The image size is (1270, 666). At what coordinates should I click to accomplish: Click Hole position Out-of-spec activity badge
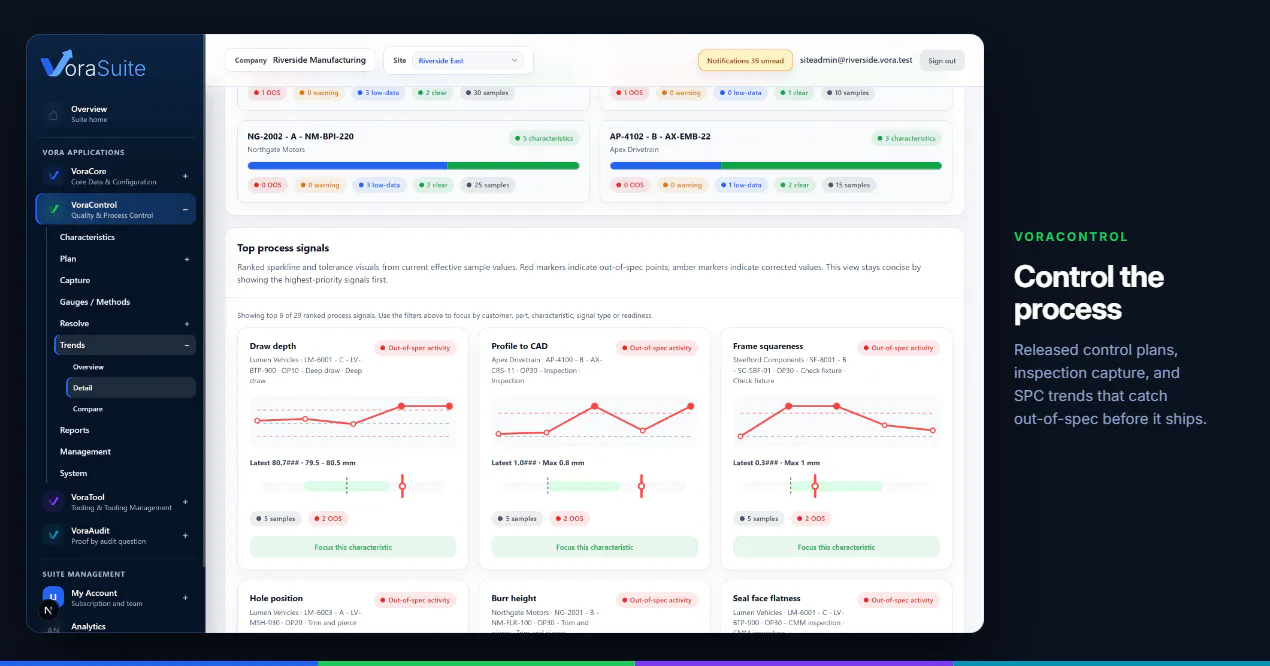[x=415, y=600]
